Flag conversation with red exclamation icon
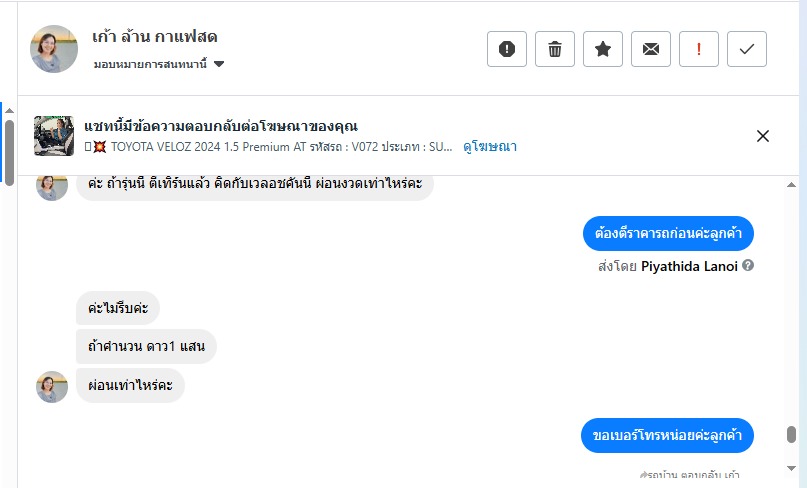This screenshot has height=488, width=807. [699, 49]
